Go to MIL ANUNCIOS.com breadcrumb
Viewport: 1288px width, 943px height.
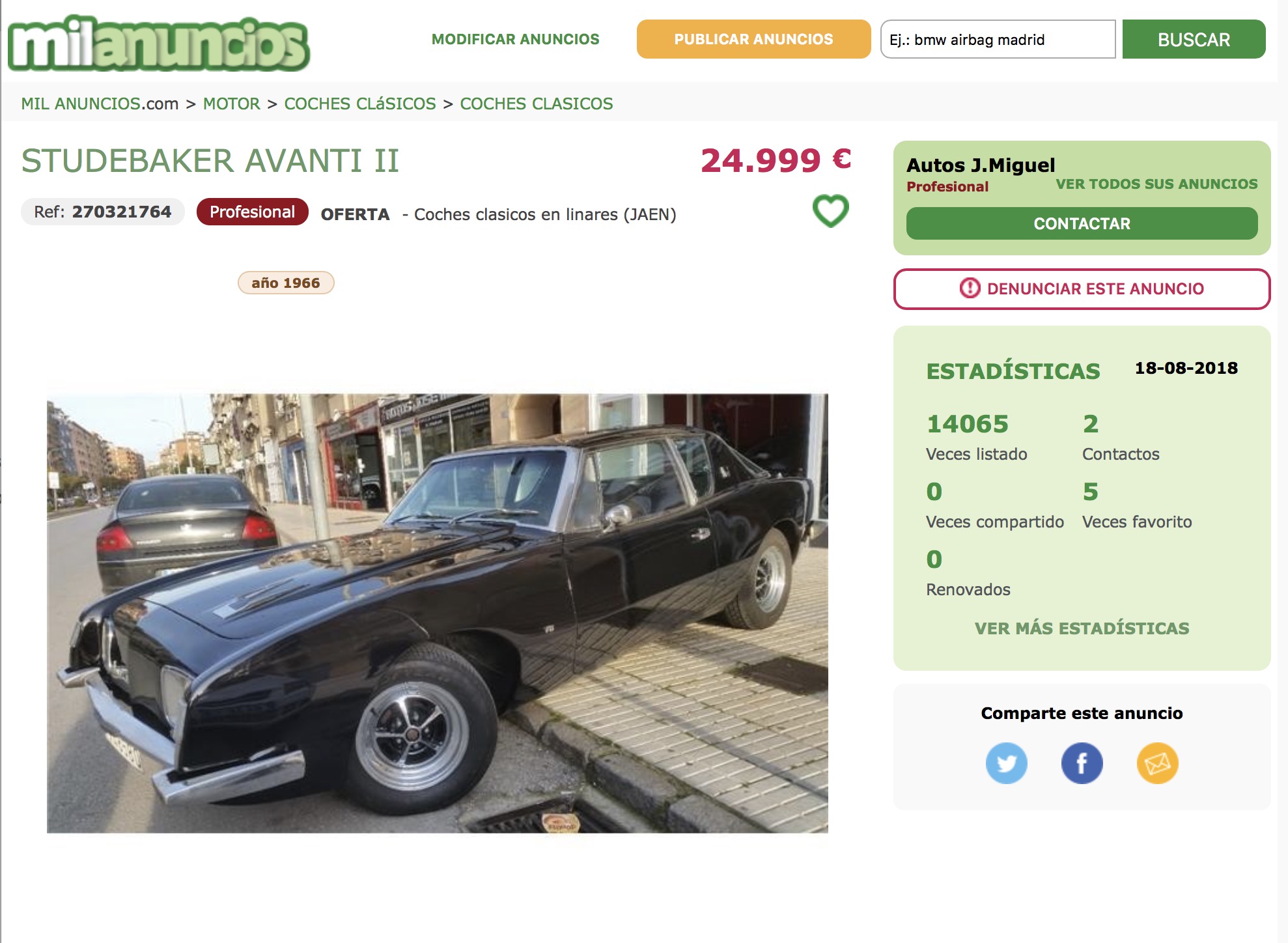100,104
